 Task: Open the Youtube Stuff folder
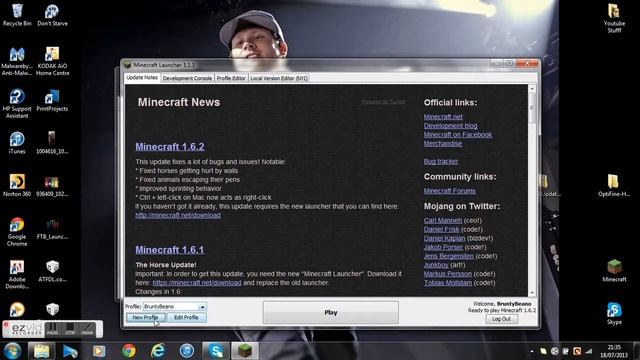pyautogui.click(x=614, y=18)
